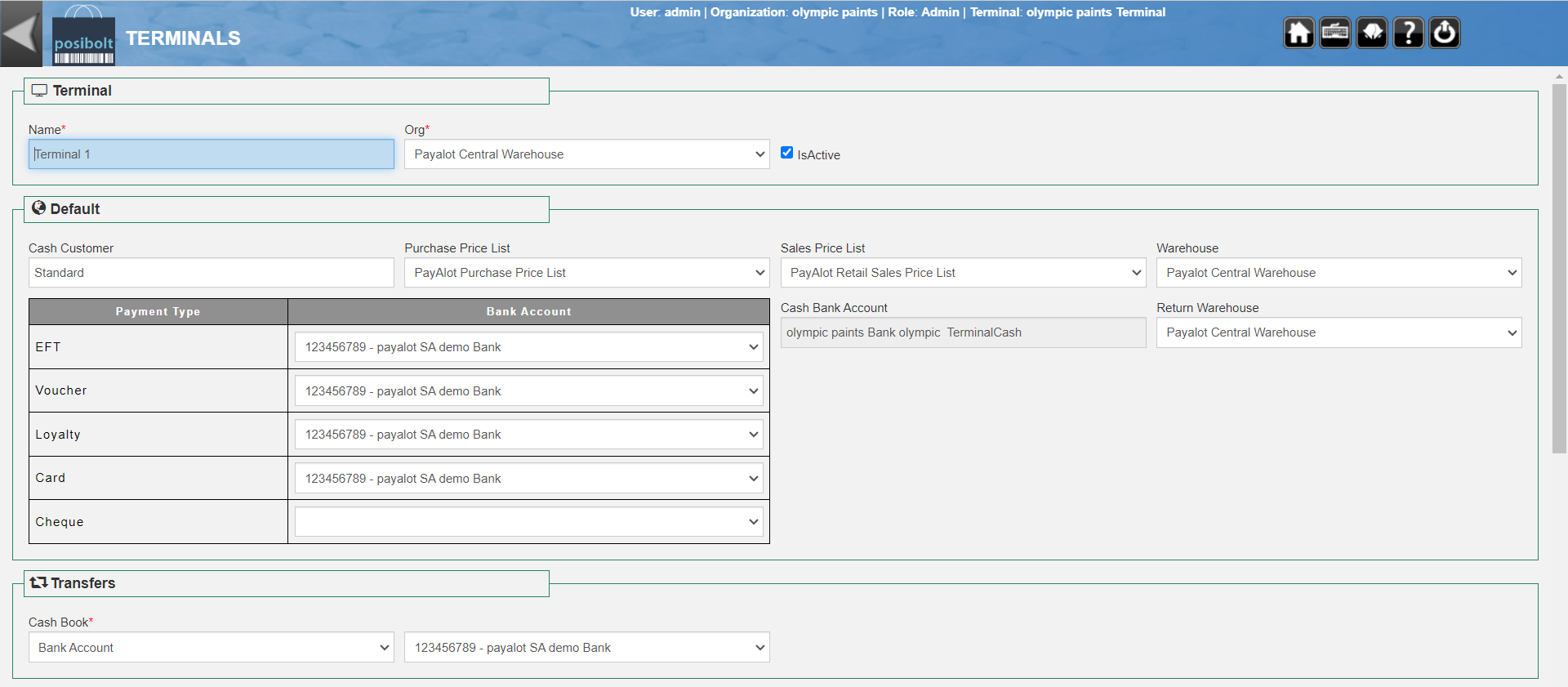Image resolution: width=1568 pixels, height=687 pixels.
Task: Open the Loyalty bank account dropdown
Action: pyautogui.click(x=529, y=435)
